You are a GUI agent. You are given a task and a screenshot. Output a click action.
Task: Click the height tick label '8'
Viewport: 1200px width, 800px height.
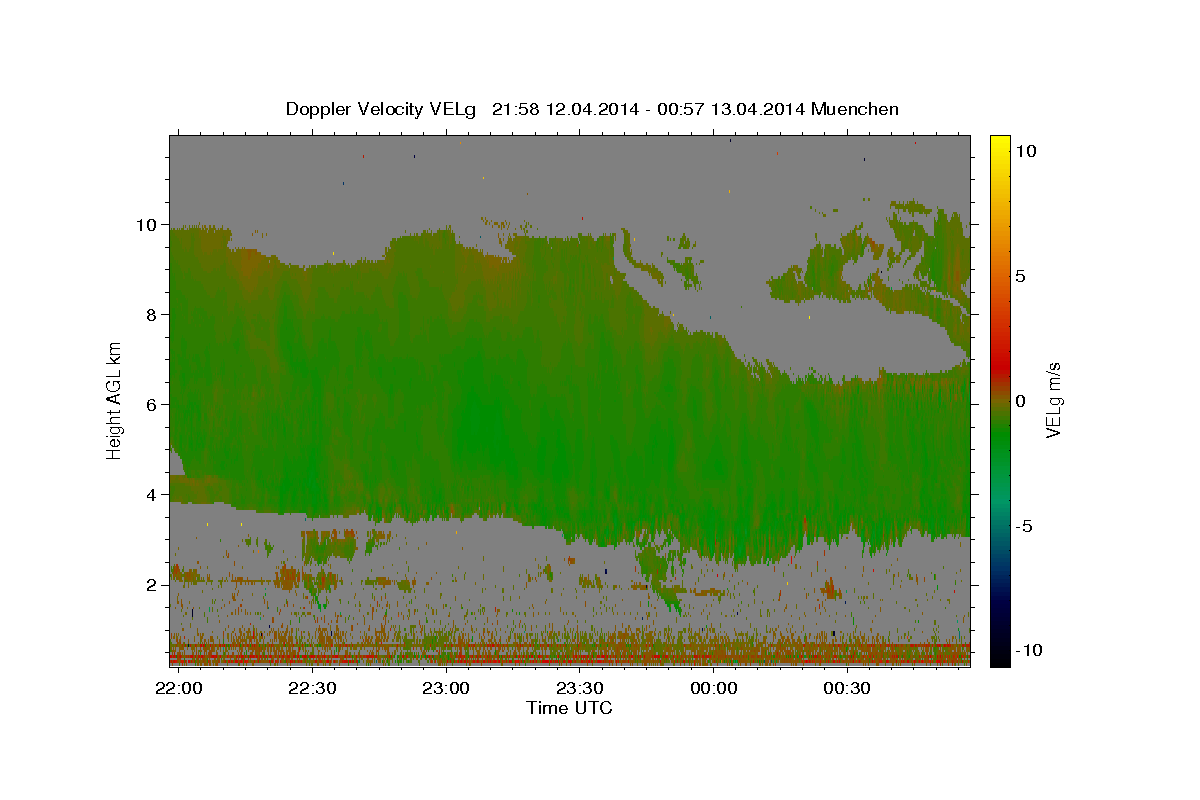click(x=150, y=315)
